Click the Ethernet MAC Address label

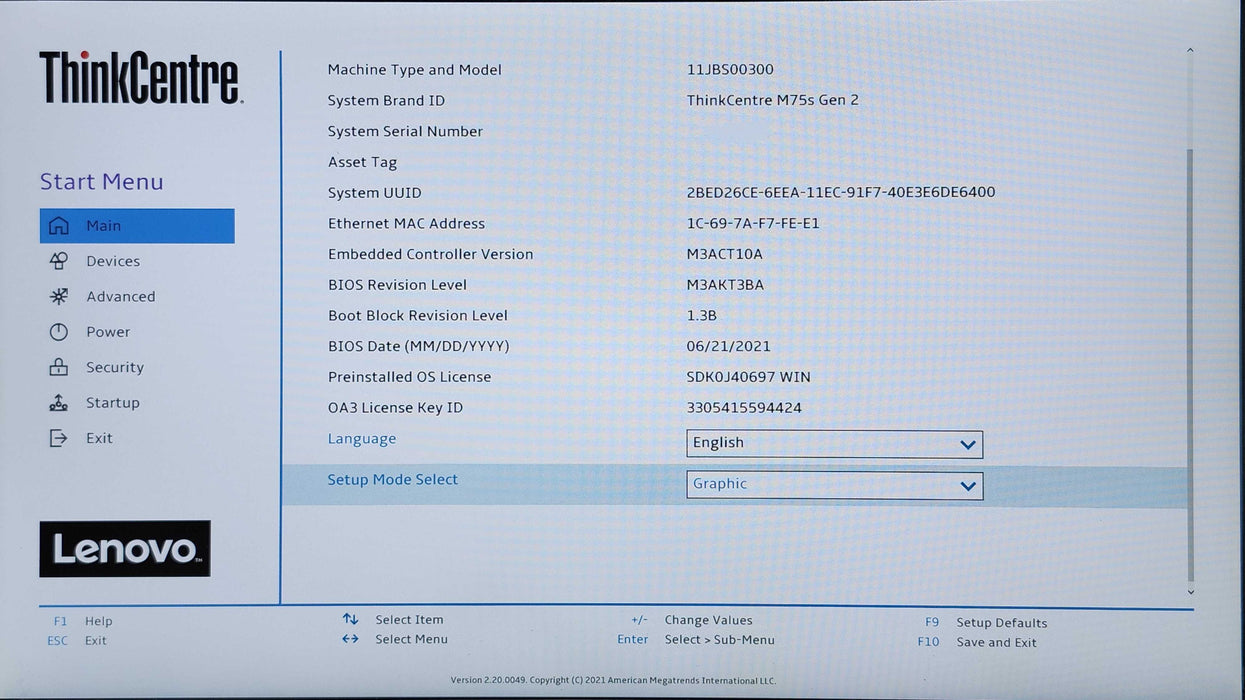(406, 224)
